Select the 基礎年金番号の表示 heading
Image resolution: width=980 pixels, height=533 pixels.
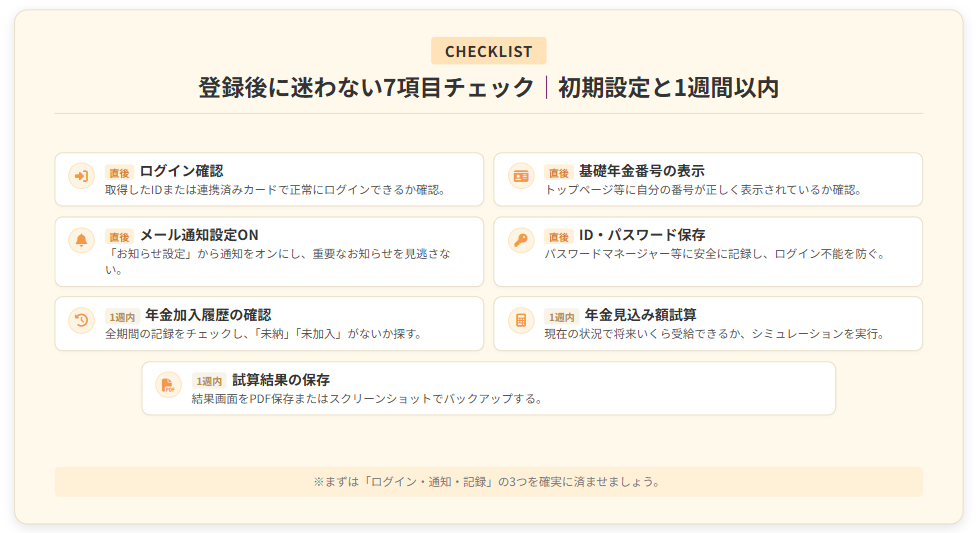point(641,171)
